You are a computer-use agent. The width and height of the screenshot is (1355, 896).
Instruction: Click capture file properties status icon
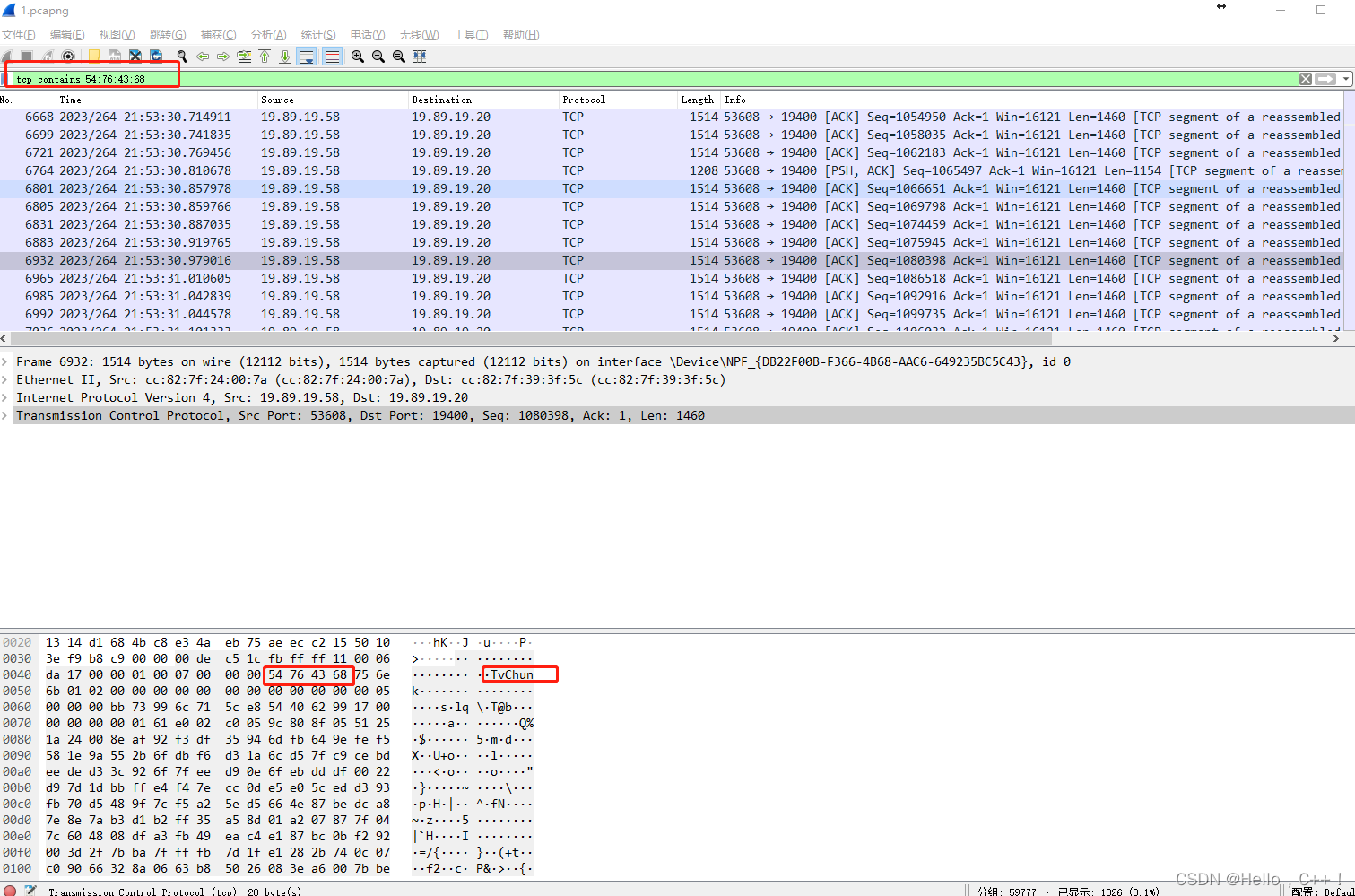pos(31,891)
